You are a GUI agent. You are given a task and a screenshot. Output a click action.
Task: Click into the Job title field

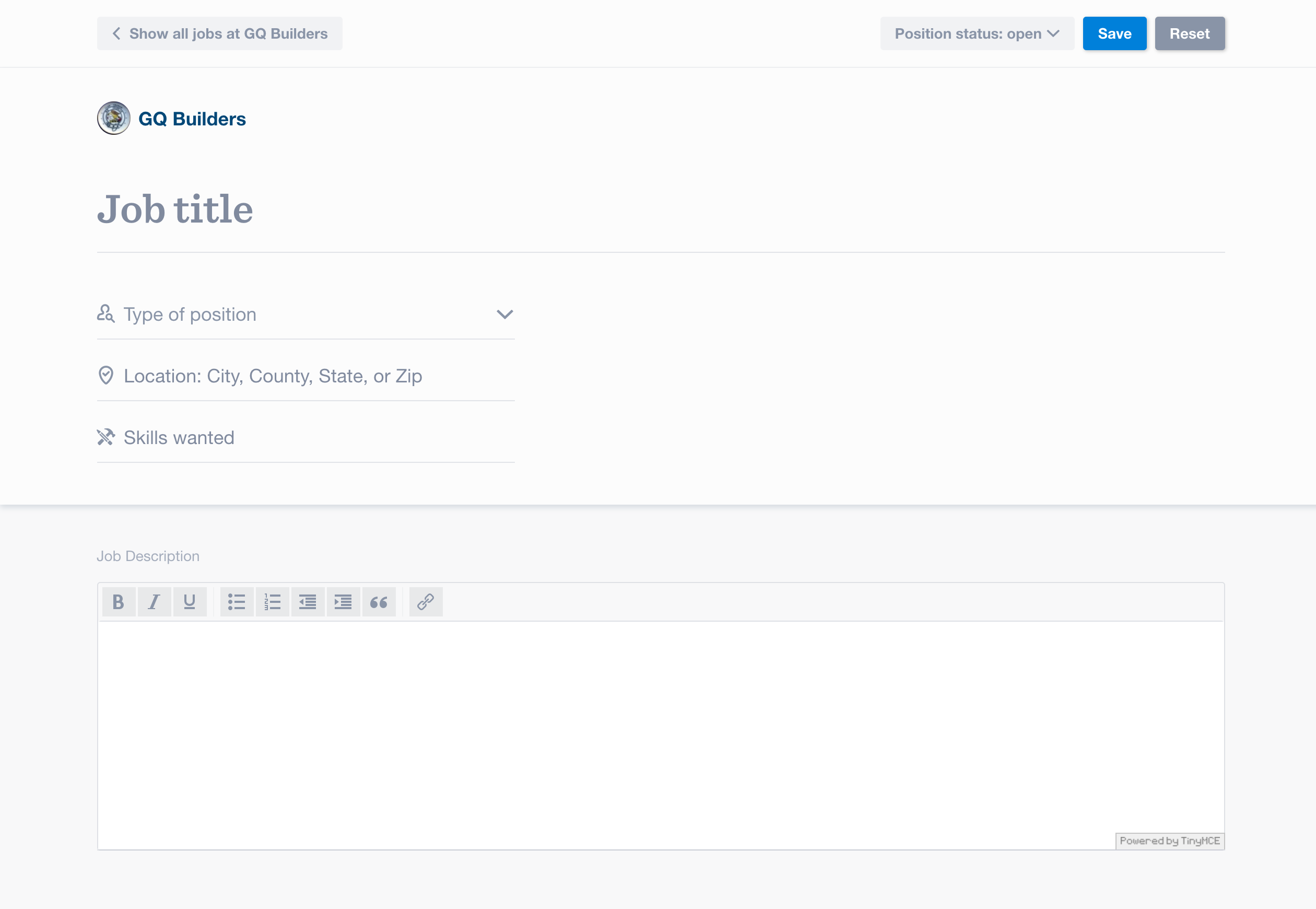coord(660,209)
